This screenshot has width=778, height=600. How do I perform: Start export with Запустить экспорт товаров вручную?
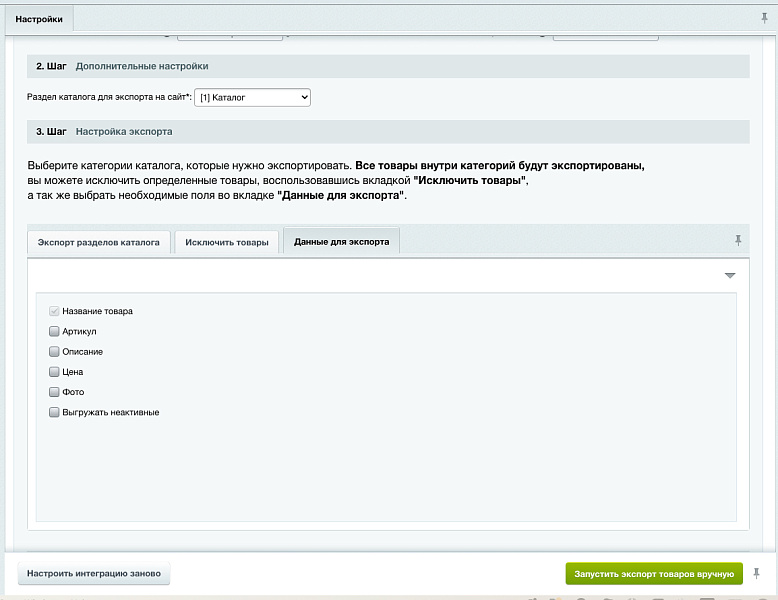(654, 574)
